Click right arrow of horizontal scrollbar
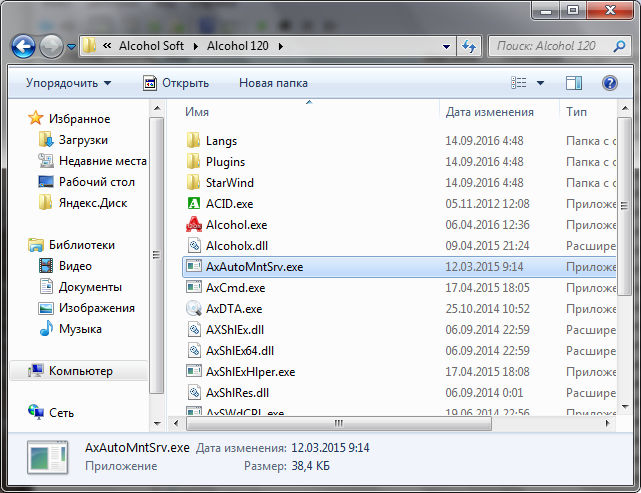Screen dimensions: 641x493 point(607,424)
